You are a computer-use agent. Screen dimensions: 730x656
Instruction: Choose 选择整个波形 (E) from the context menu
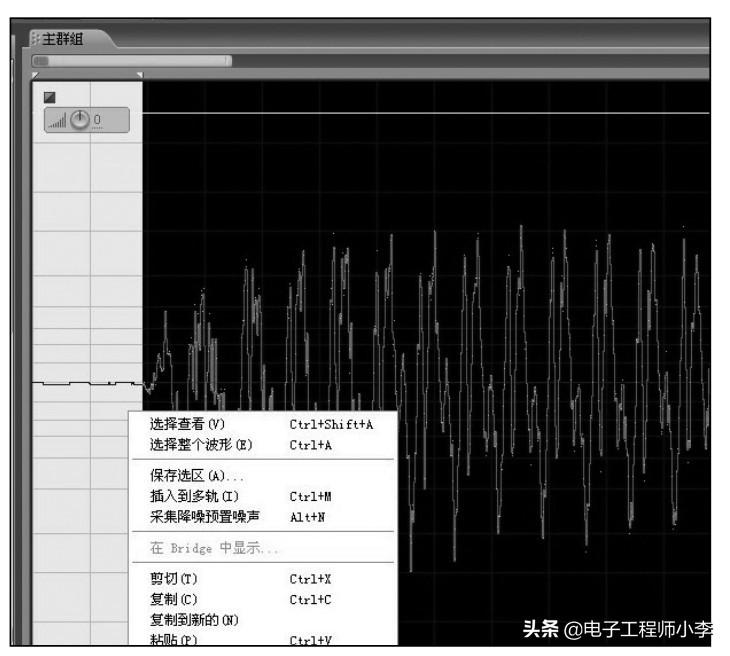point(263,445)
